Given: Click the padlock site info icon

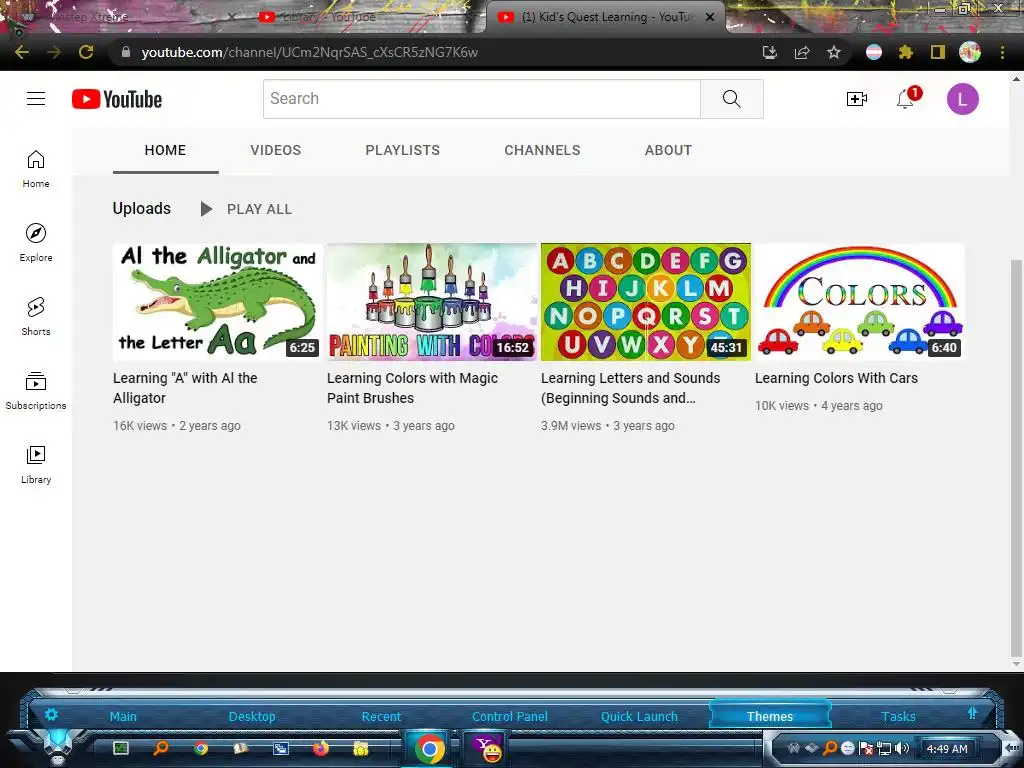Looking at the screenshot, I should pos(125,52).
